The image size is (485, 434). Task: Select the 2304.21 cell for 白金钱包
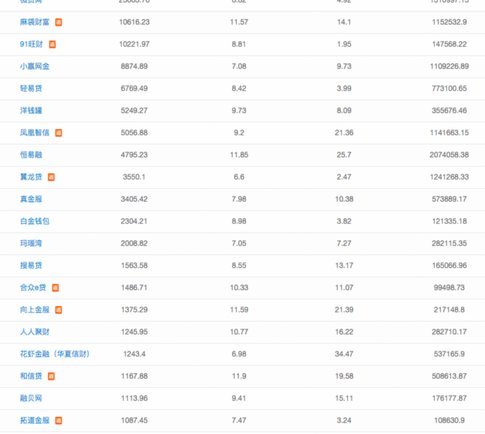[x=134, y=221]
